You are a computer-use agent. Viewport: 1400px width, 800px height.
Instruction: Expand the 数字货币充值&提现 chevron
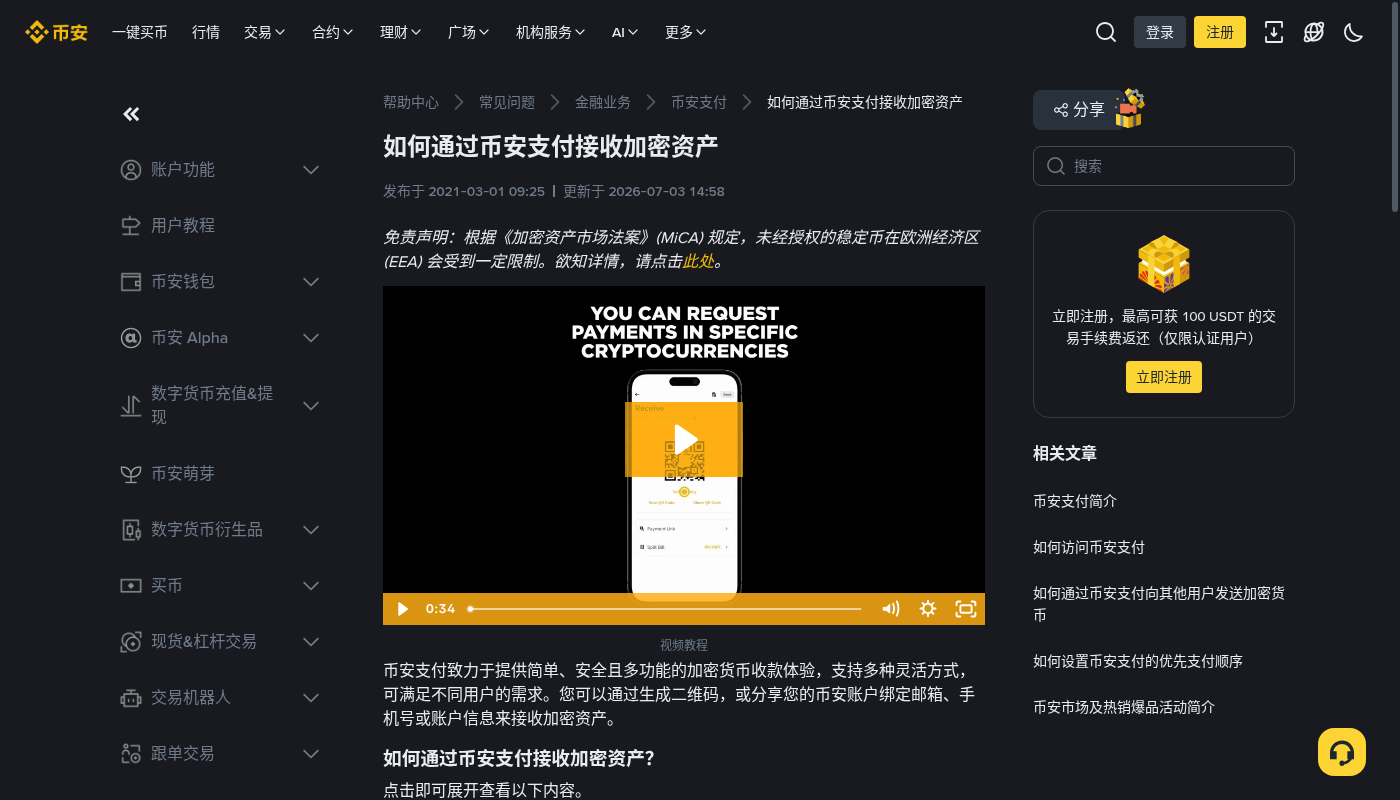(x=311, y=406)
